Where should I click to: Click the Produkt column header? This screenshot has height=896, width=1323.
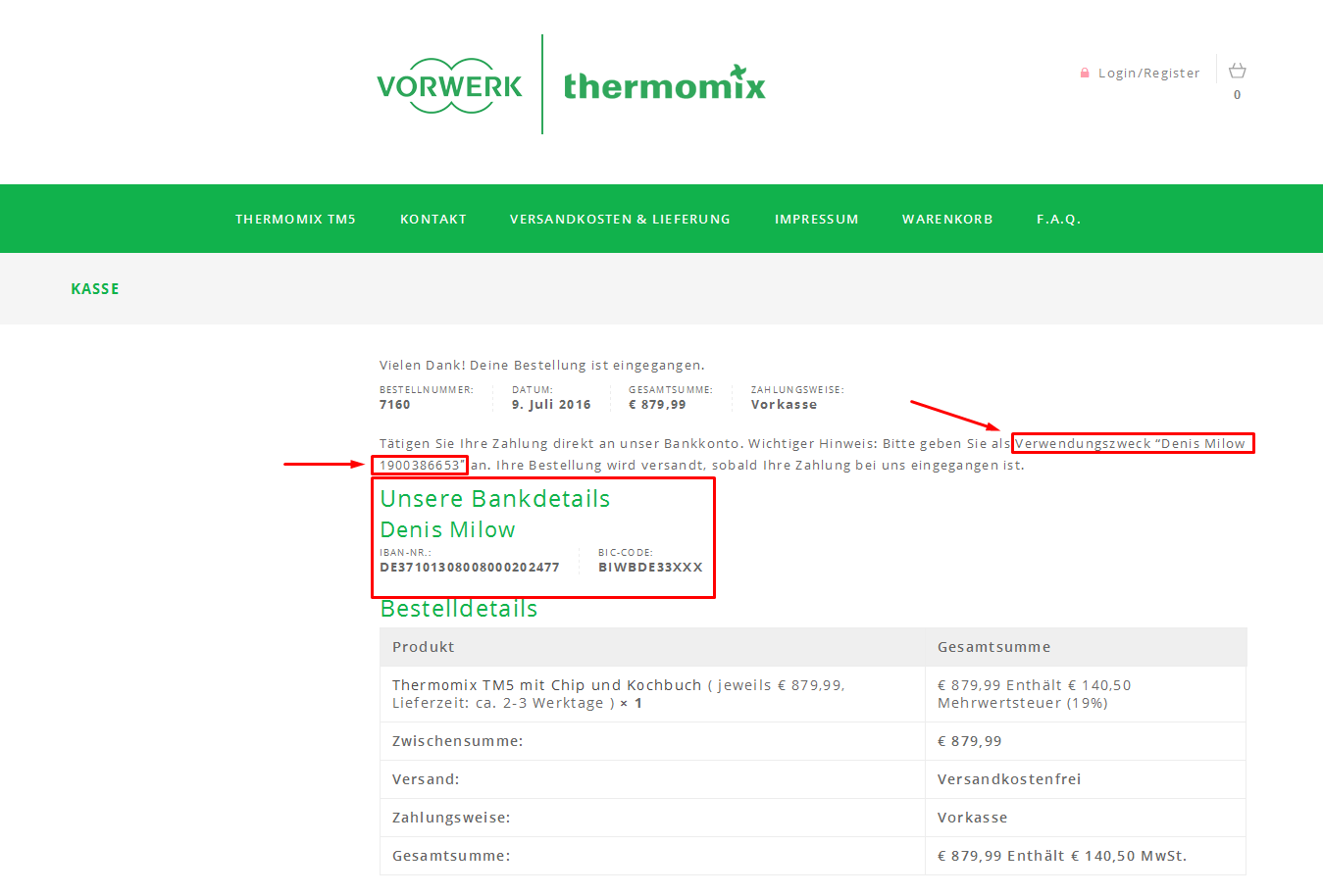424,647
